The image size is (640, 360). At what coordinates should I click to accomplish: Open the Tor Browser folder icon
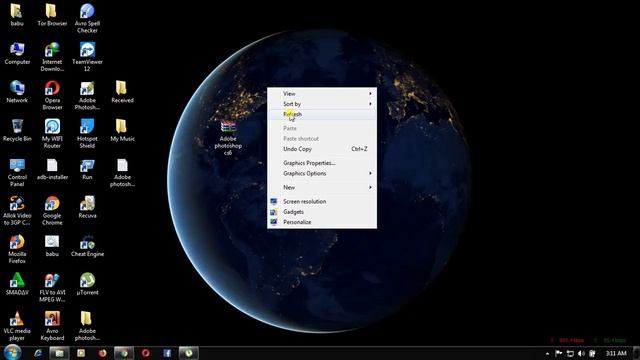coord(52,14)
